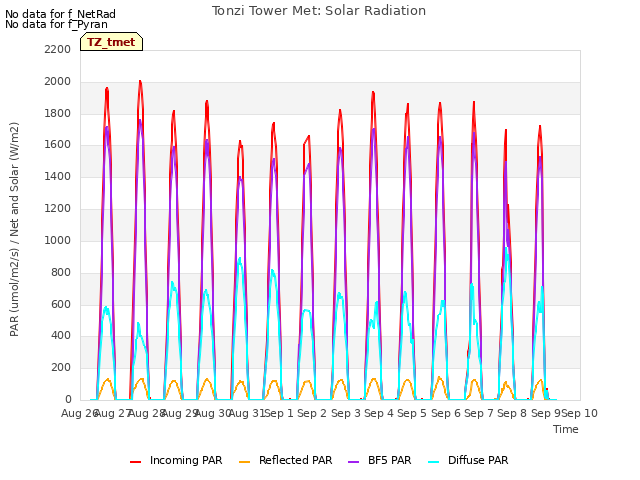Click the orange Reflected PAR legend swatch
The height and width of the screenshot is (480, 640).
[x=244, y=462]
